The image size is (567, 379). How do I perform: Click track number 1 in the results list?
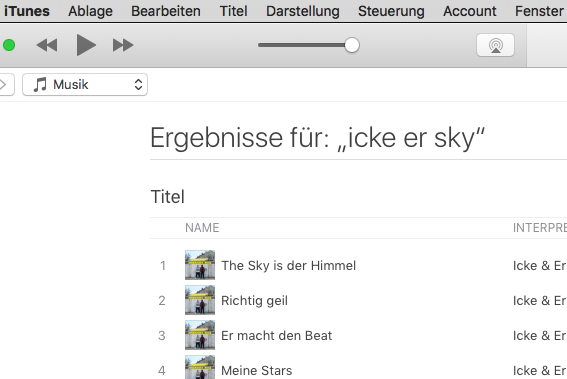163,265
